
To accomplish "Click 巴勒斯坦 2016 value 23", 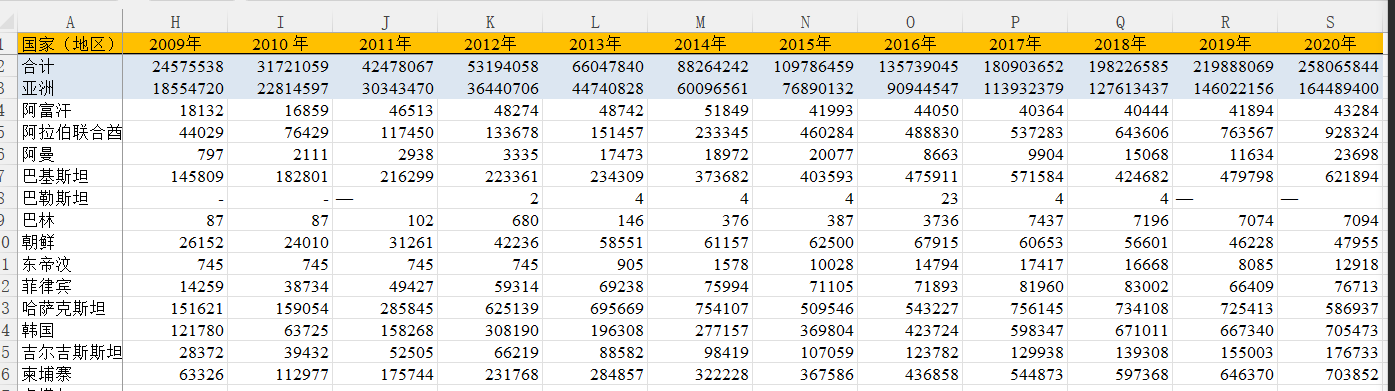I will click(910, 198).
